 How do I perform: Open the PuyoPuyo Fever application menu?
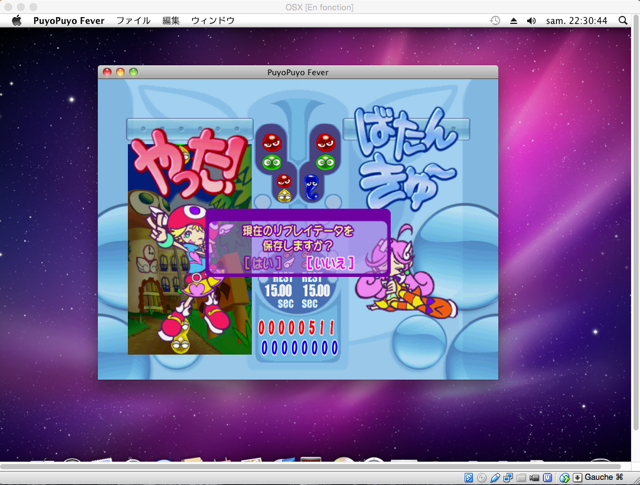(x=69, y=20)
